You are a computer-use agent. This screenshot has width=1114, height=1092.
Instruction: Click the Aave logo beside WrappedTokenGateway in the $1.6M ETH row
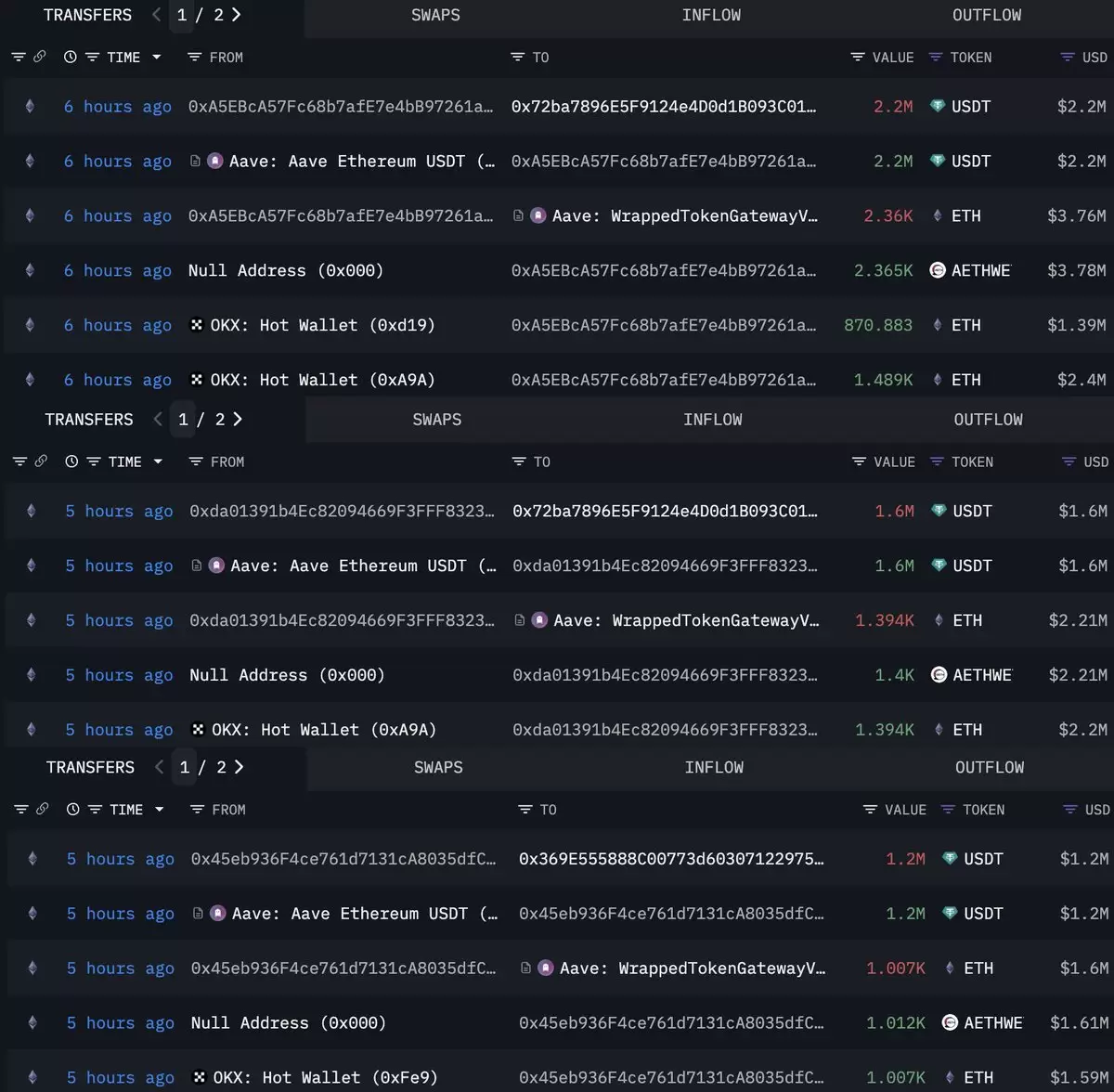click(546, 968)
